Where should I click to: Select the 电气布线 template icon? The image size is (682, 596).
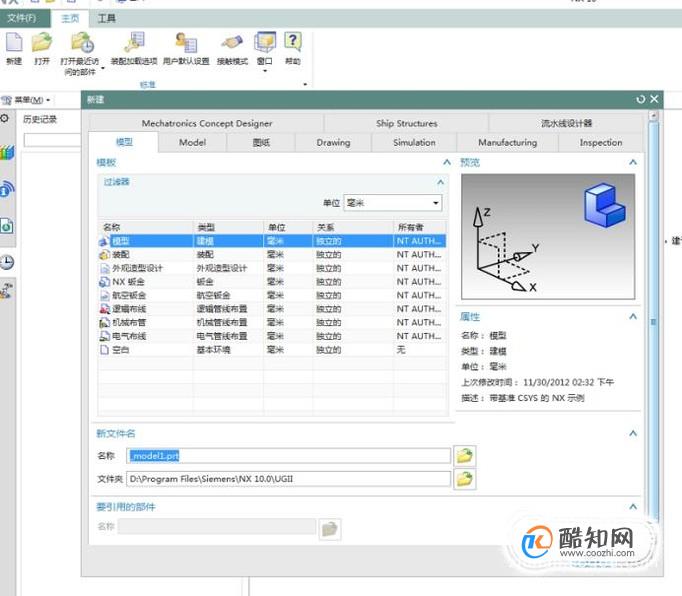coord(104,336)
